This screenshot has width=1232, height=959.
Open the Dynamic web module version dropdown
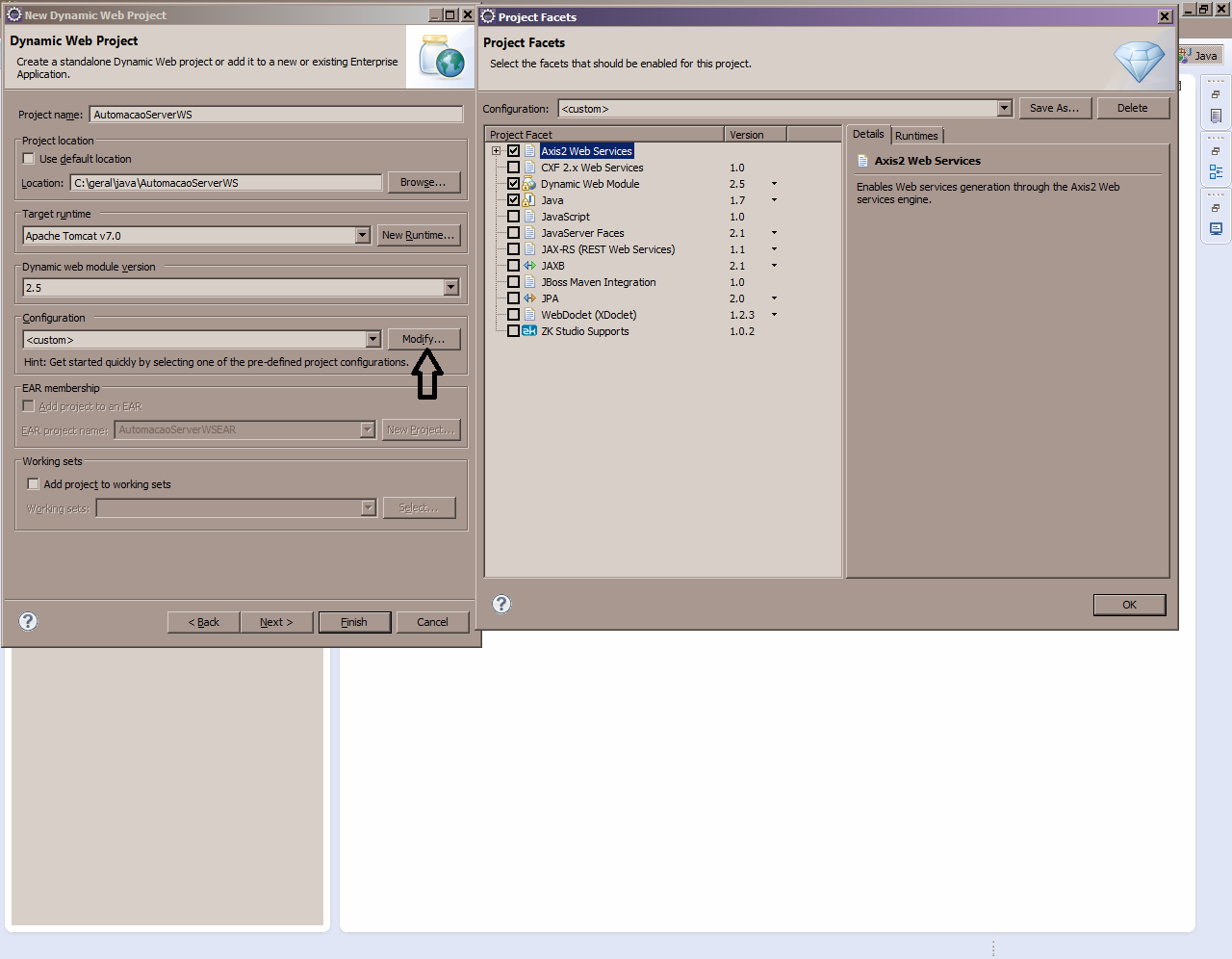point(449,286)
